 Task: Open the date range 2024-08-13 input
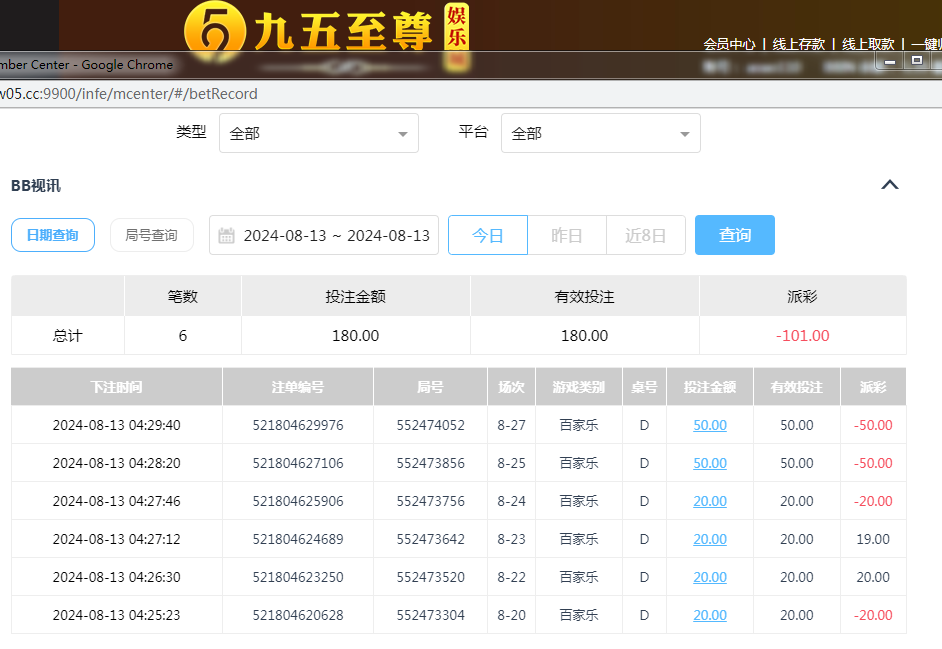(336, 236)
